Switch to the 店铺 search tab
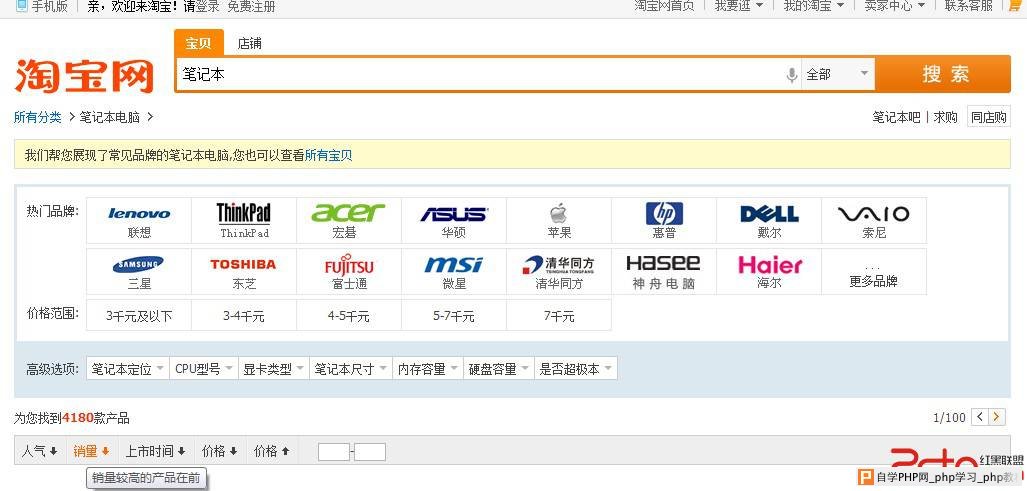 (x=250, y=43)
